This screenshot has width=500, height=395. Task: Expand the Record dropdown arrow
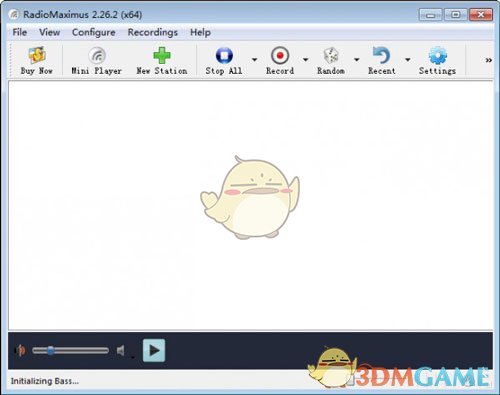tap(305, 60)
